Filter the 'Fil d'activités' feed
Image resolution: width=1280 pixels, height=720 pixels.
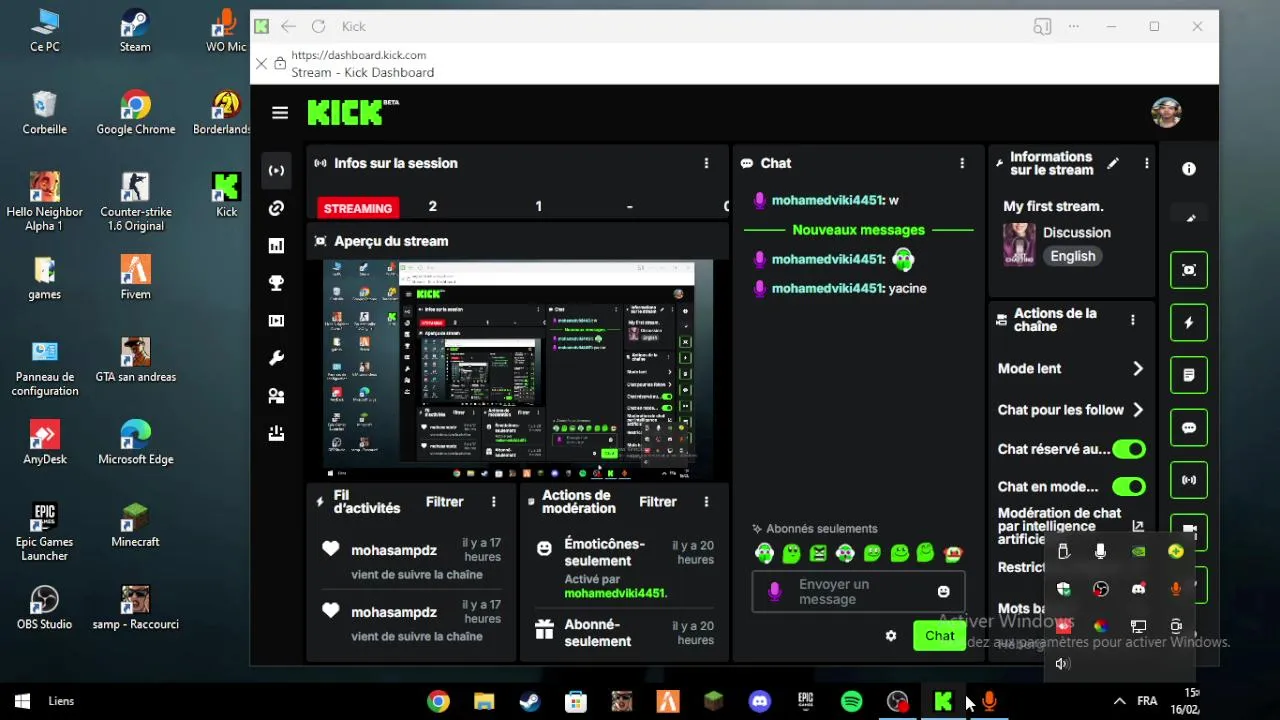[x=444, y=502]
